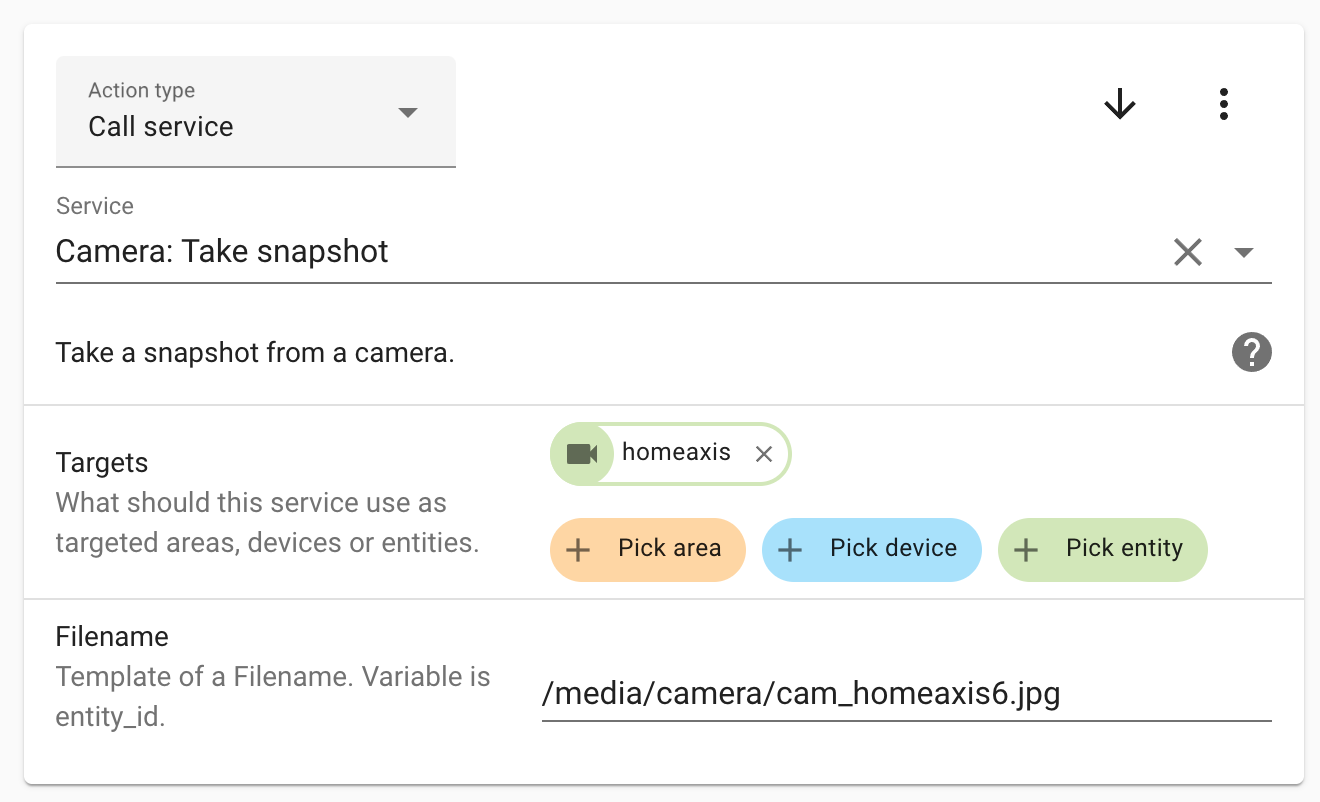Remove the homeaxis target chip
Image resolution: width=1320 pixels, height=802 pixels.
point(764,454)
